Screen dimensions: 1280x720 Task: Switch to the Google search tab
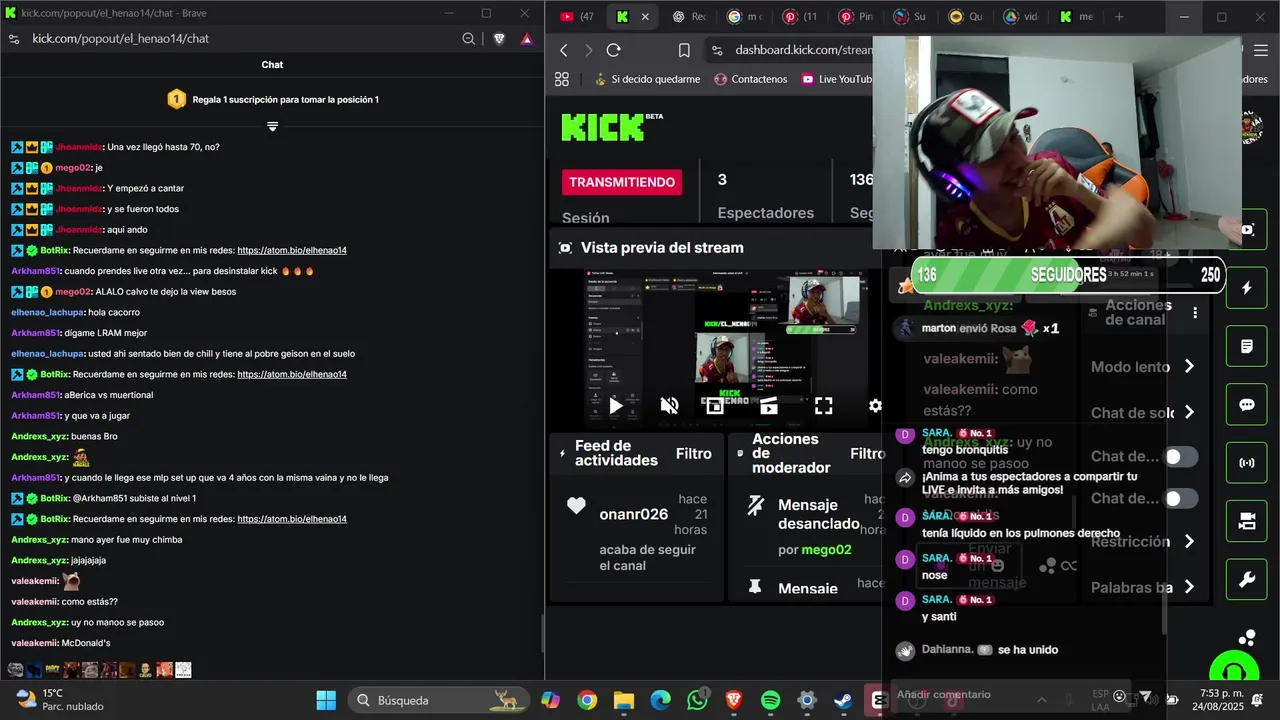click(x=746, y=17)
